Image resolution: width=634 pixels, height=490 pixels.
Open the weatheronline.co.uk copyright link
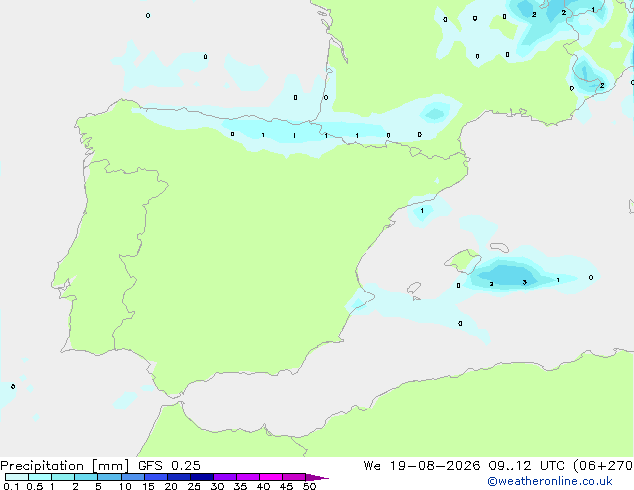coord(550,481)
